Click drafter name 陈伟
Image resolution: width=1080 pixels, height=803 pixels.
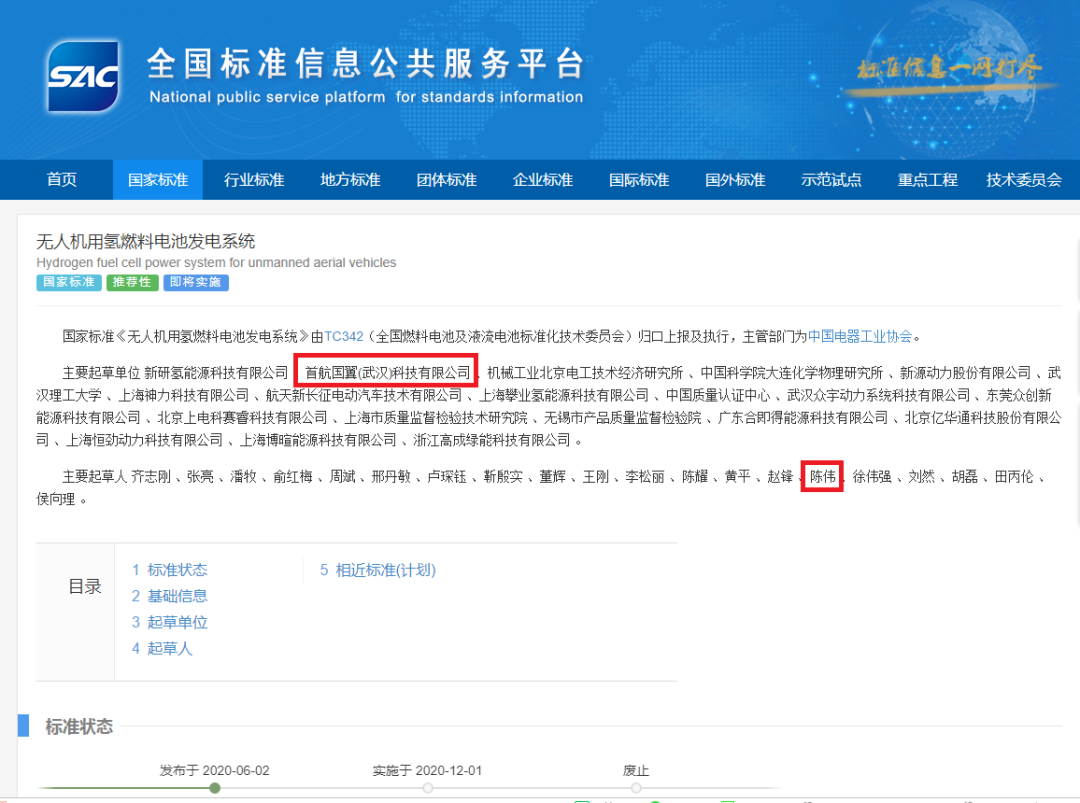tap(822, 477)
